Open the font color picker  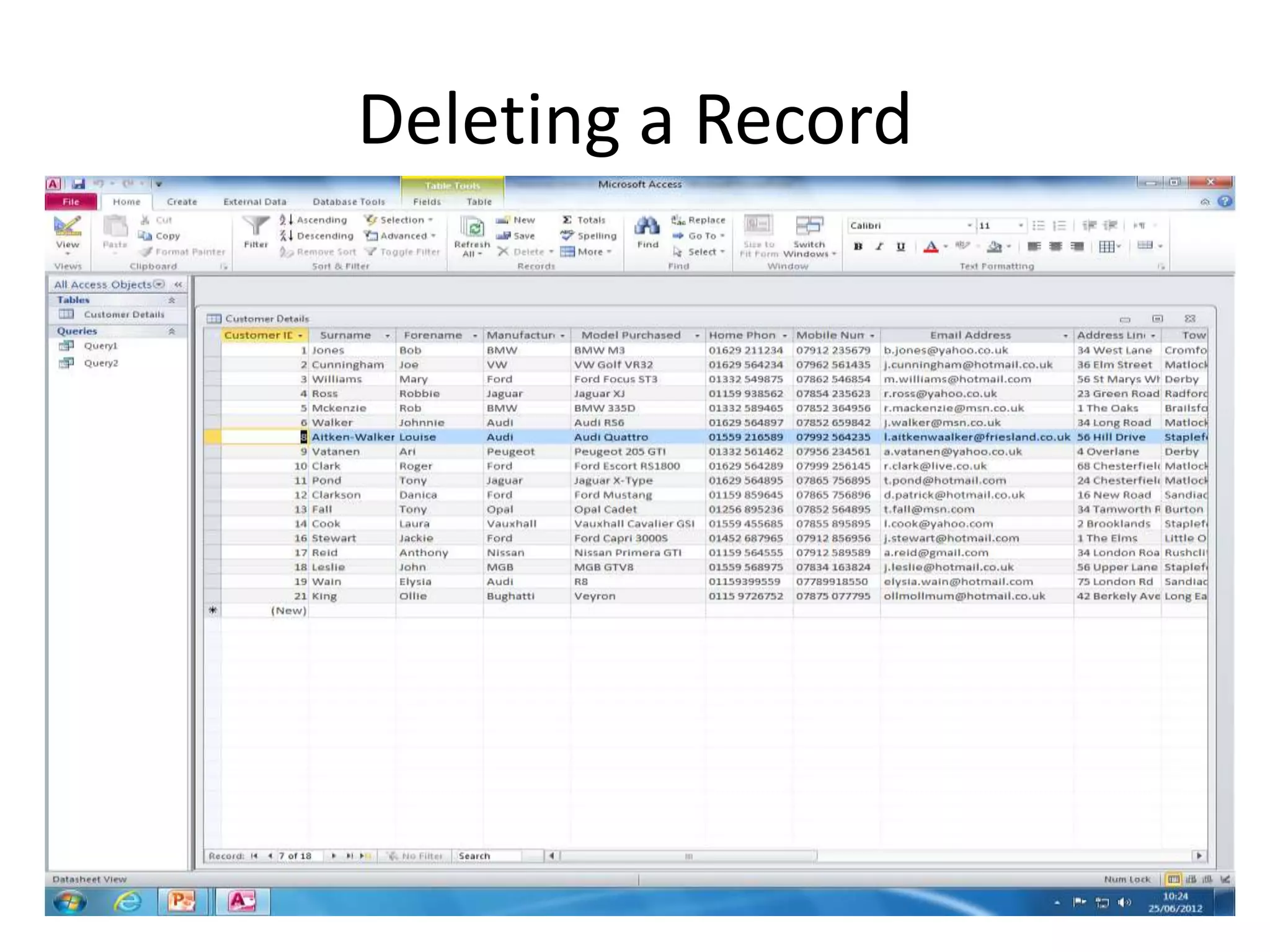click(x=946, y=247)
